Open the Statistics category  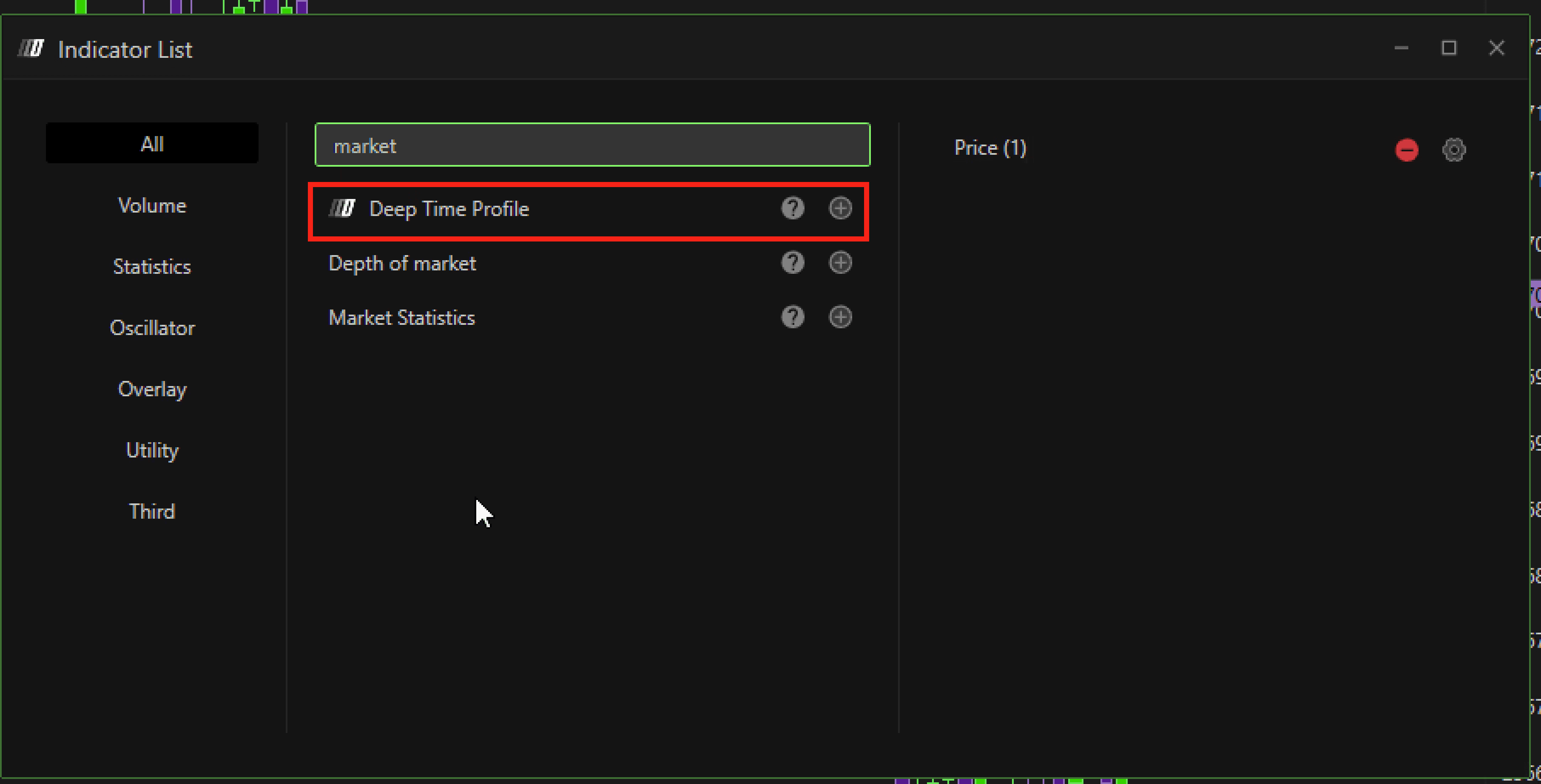(152, 267)
